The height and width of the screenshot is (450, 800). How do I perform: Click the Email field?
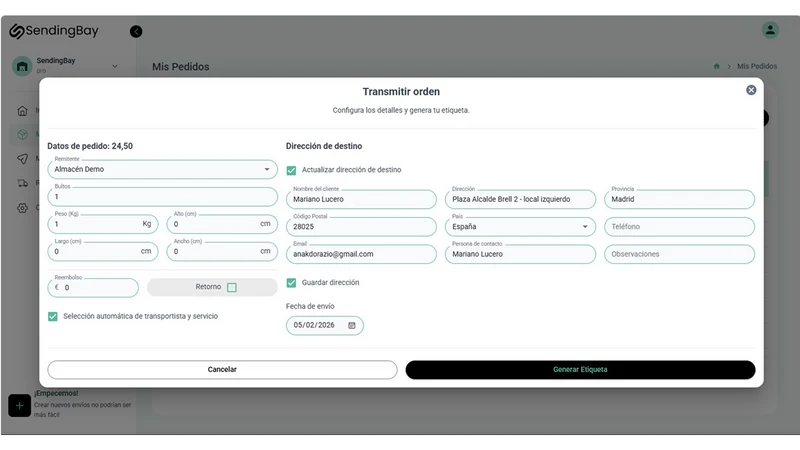click(x=361, y=254)
